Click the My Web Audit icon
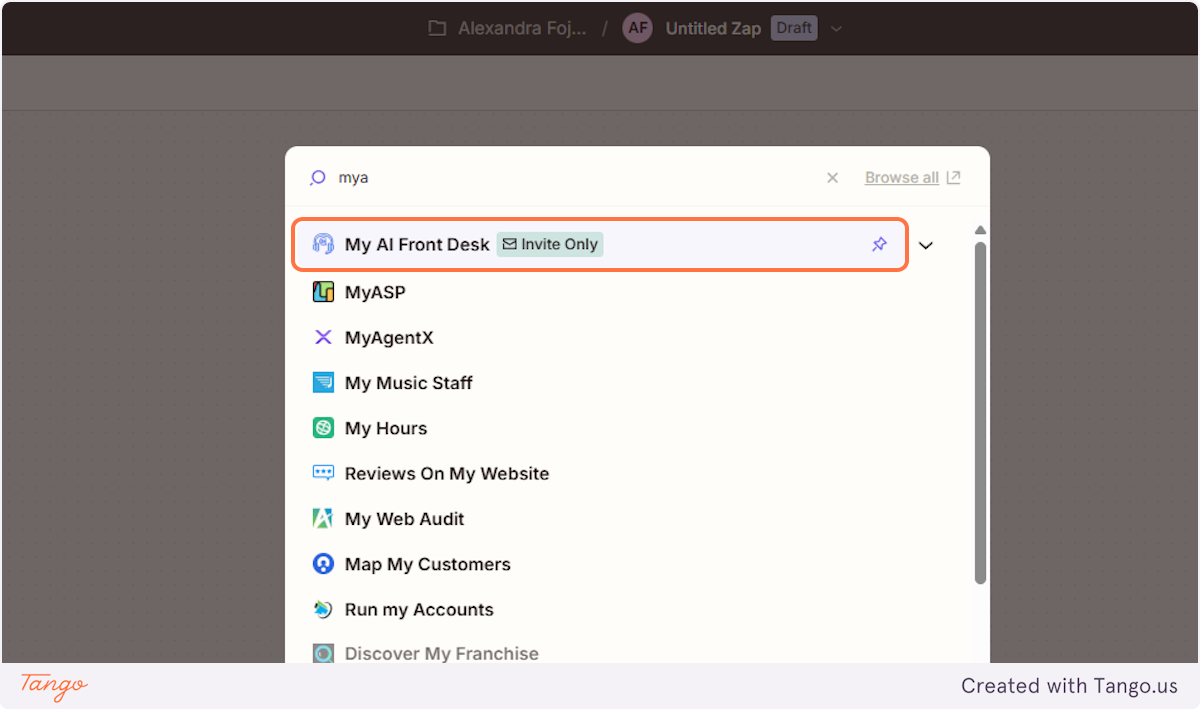The image size is (1200, 709). pyautogui.click(x=323, y=519)
